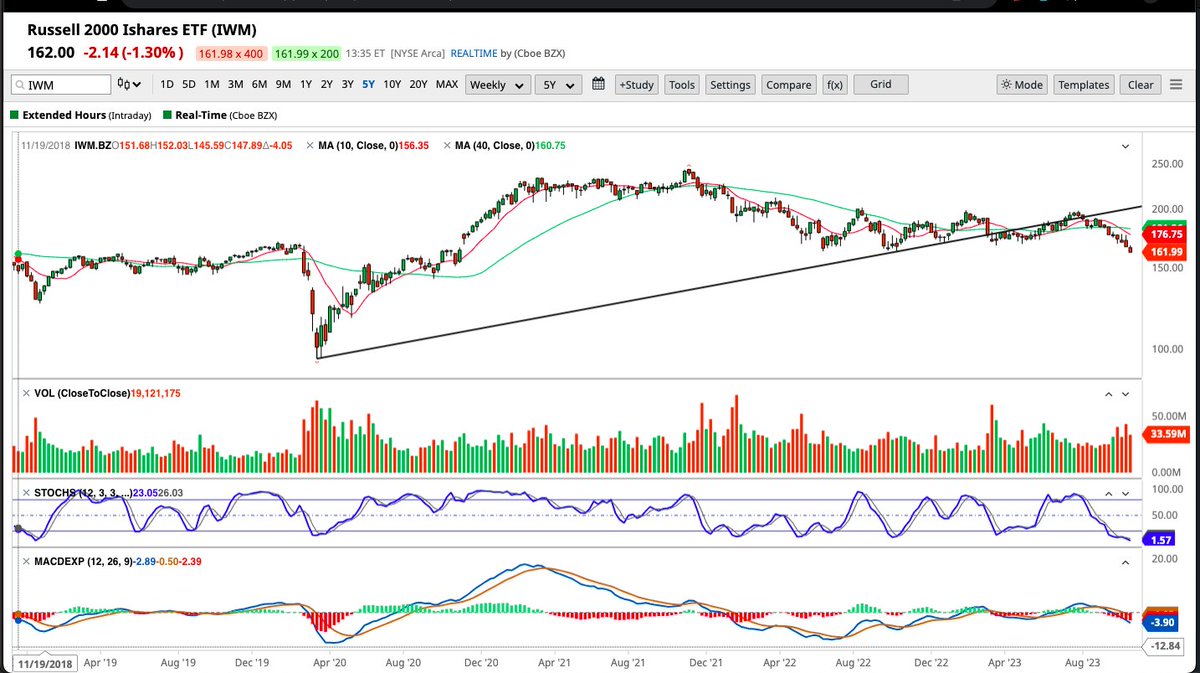Screen dimensions: 1200x673
Task: Select the 1M time range
Action: (x=212, y=85)
